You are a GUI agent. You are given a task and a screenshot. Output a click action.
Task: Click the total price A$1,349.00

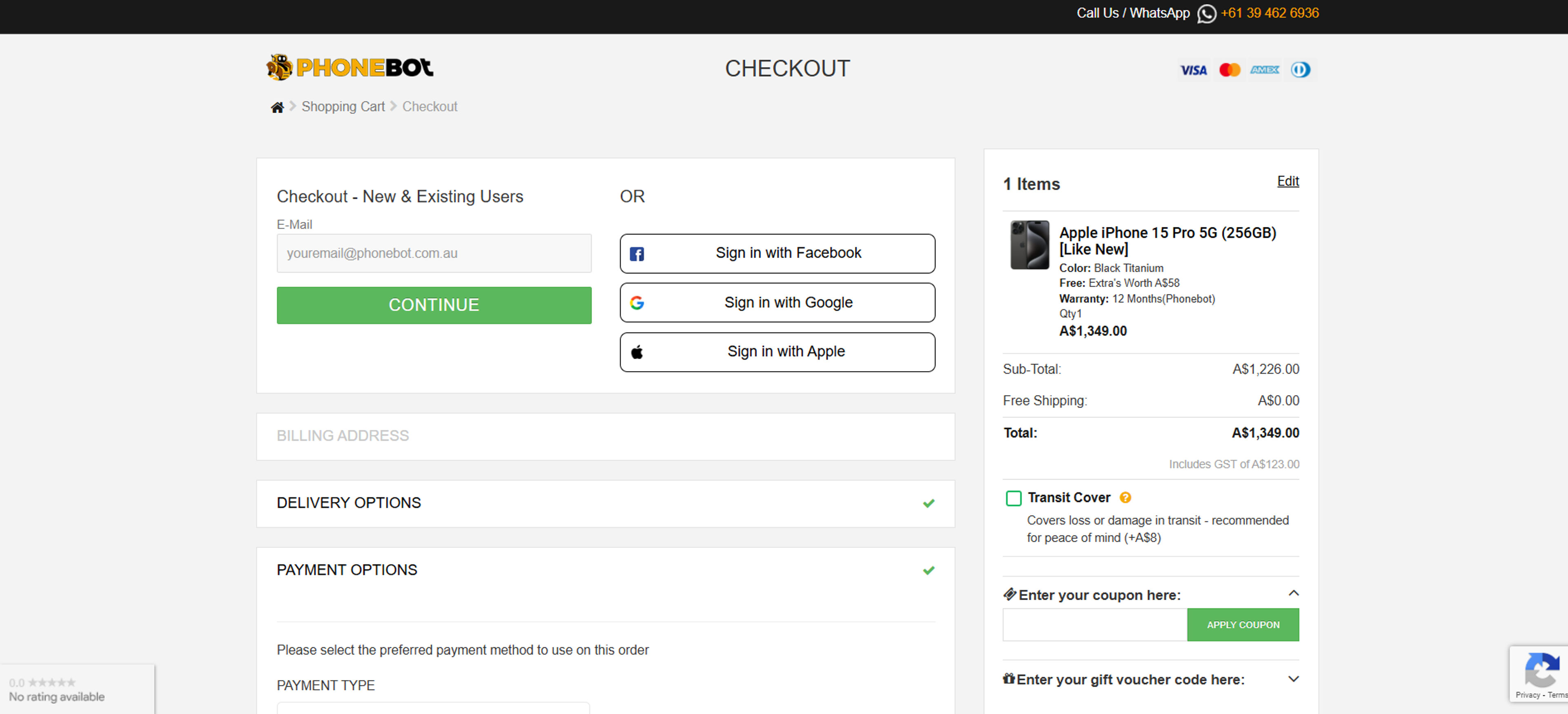tap(1265, 433)
